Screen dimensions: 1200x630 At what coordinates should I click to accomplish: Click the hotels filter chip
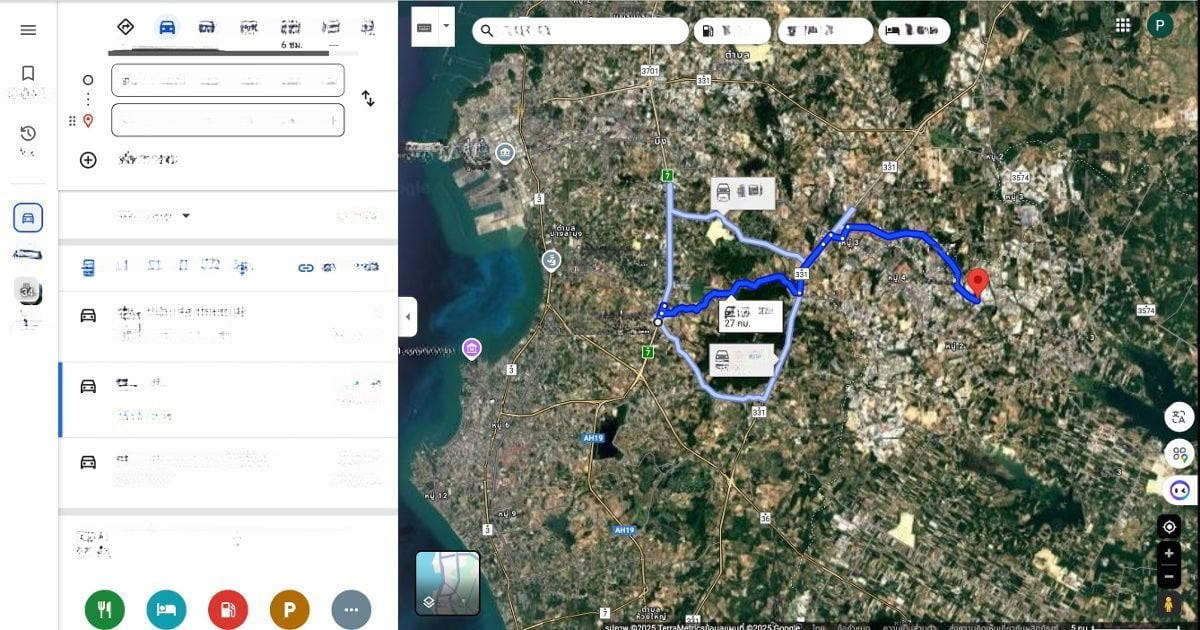coord(914,31)
